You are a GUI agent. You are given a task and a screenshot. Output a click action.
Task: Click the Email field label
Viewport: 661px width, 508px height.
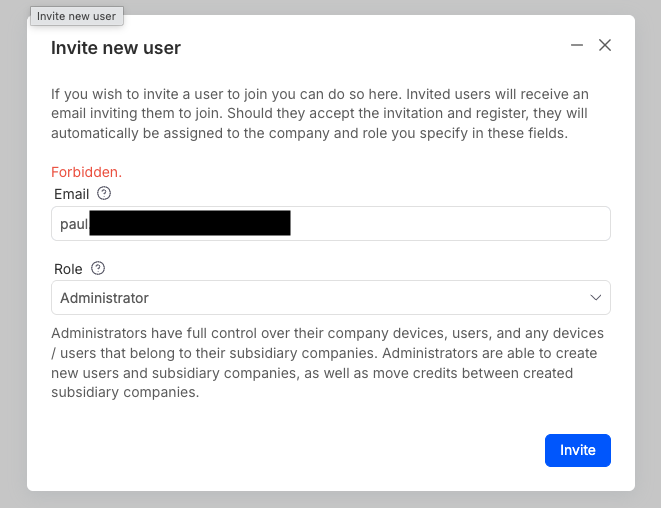pos(70,194)
